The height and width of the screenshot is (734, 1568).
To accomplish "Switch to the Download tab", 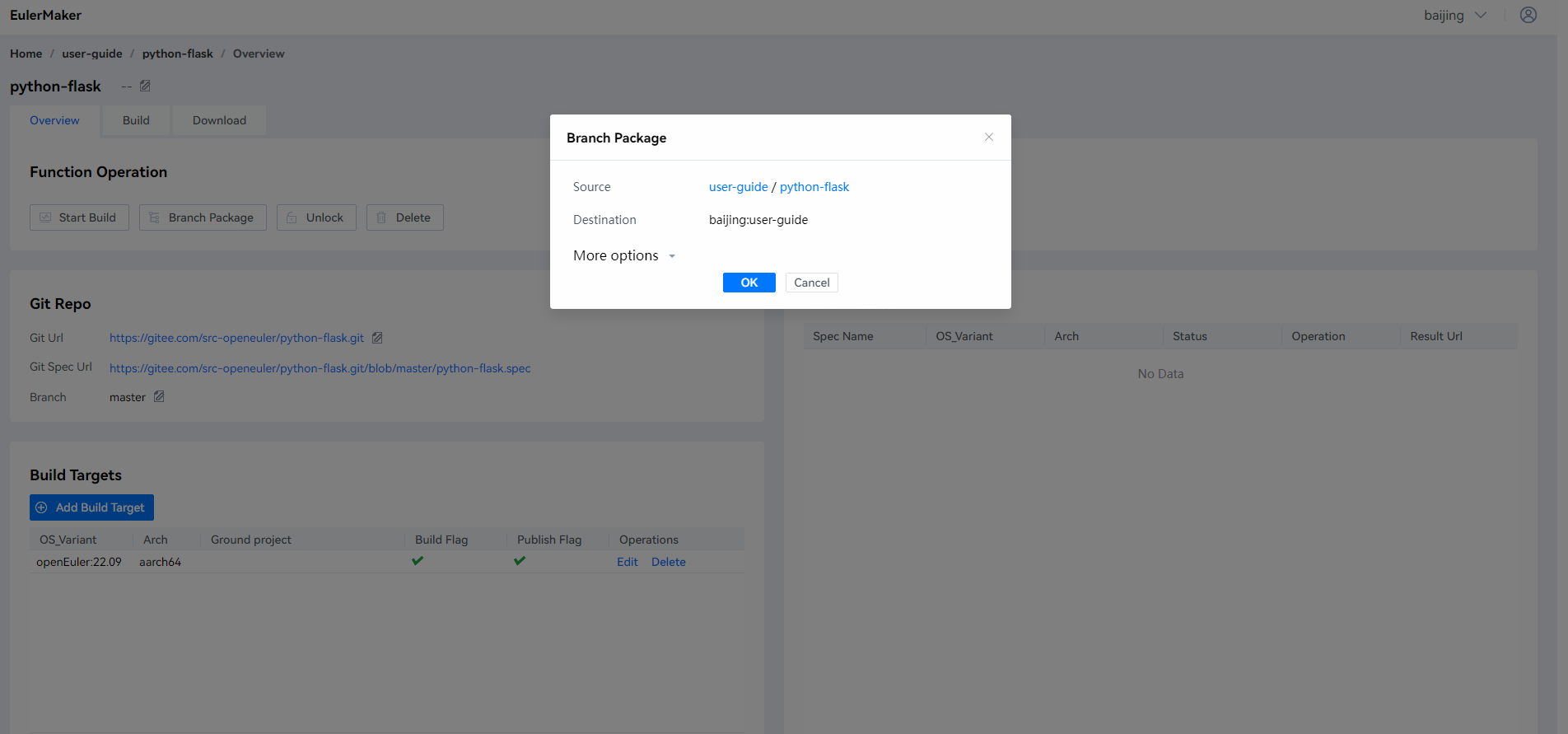I will (x=219, y=120).
